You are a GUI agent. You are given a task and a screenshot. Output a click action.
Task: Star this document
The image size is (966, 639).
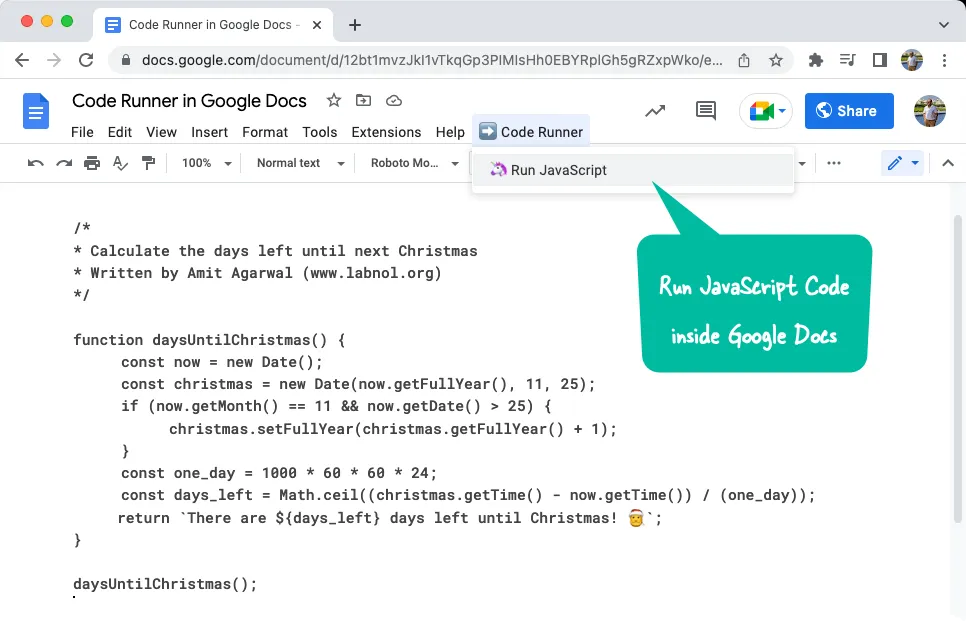click(333, 100)
